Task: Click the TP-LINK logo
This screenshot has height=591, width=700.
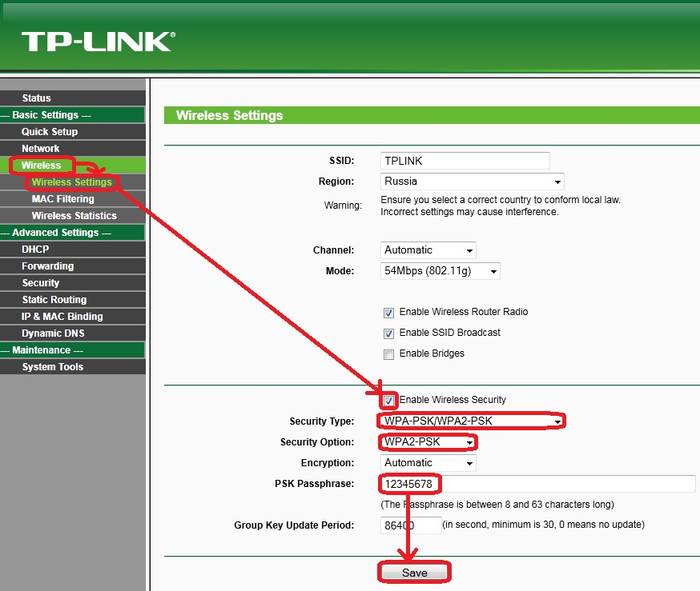Action: point(98,41)
